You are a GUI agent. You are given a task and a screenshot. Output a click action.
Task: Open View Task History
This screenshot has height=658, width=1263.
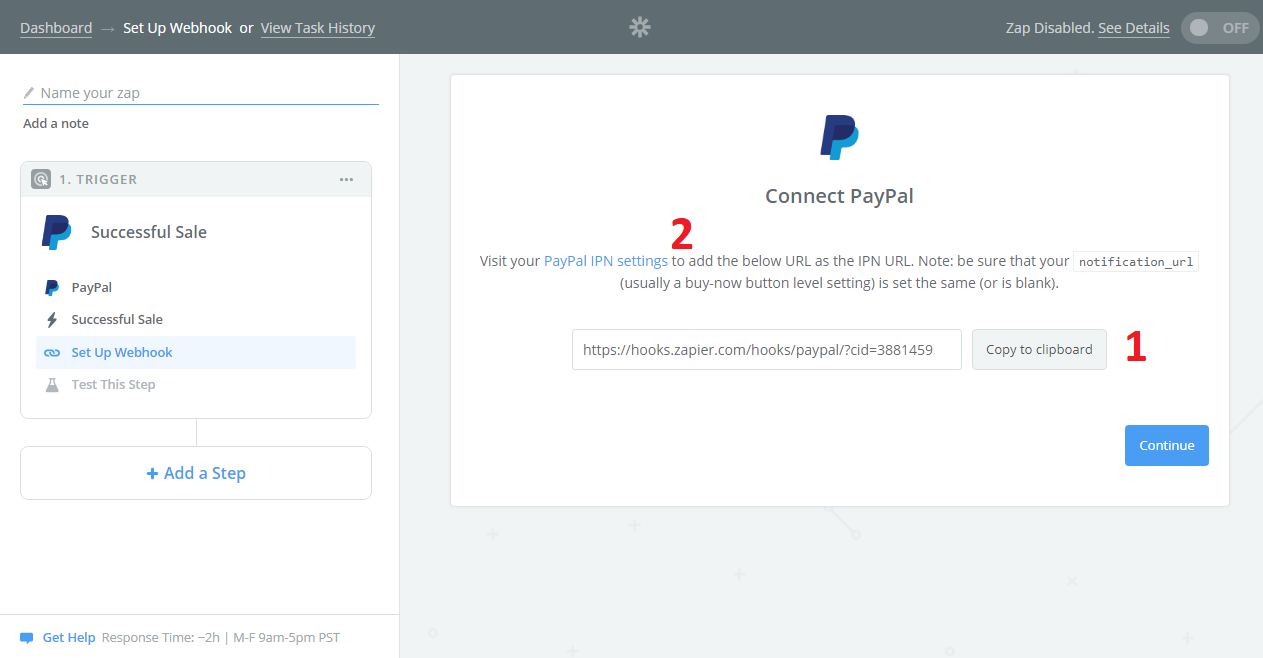point(318,28)
